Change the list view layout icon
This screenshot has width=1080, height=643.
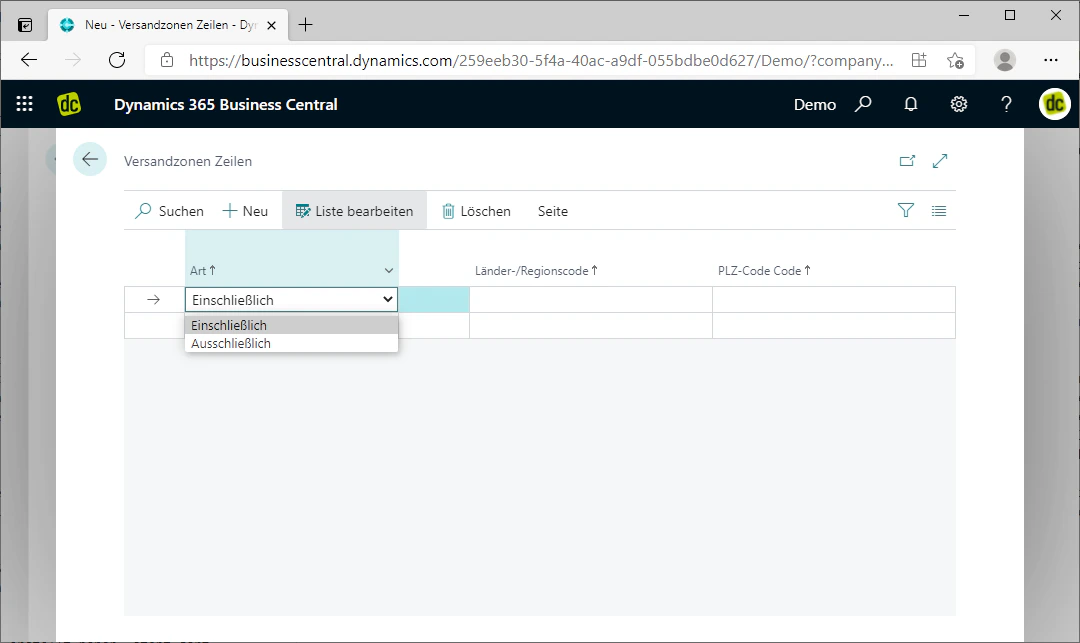[939, 211]
